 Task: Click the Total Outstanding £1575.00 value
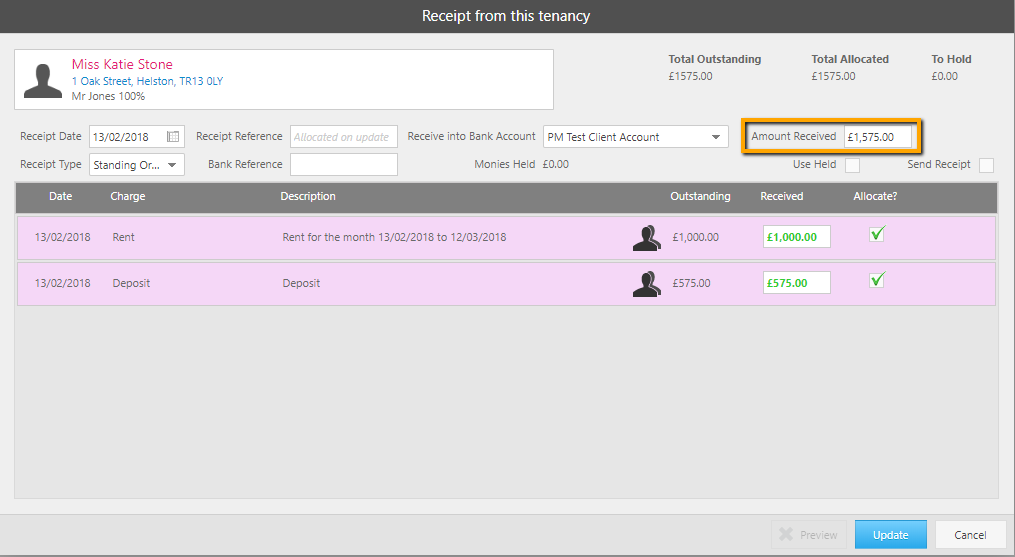[691, 76]
